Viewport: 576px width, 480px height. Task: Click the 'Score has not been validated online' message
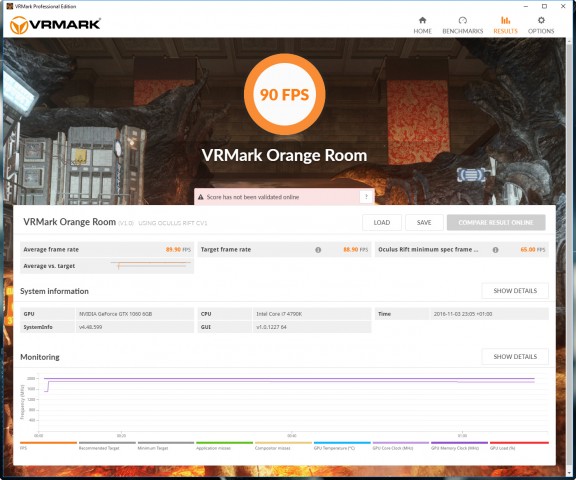253,197
